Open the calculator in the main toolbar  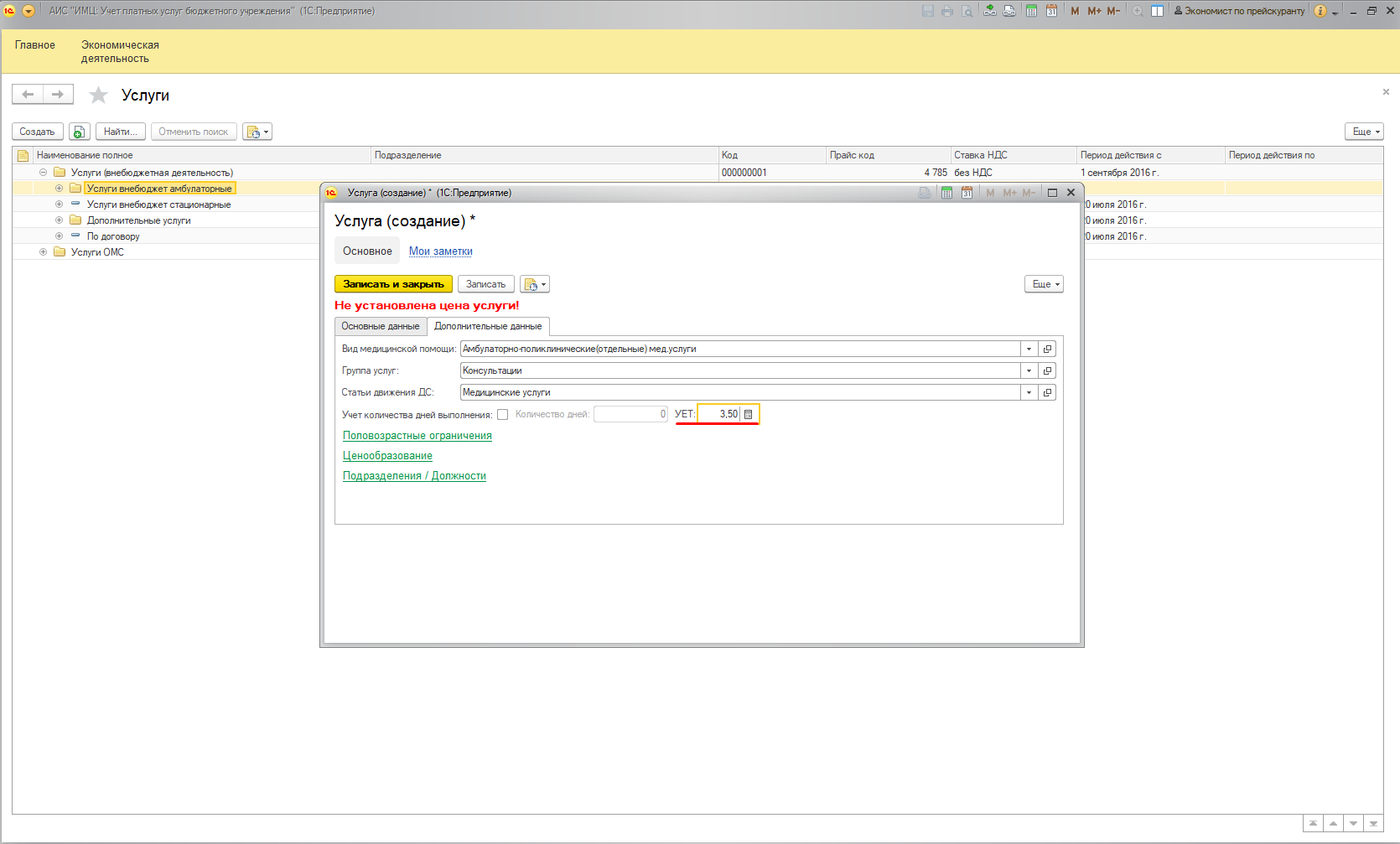[x=1031, y=11]
